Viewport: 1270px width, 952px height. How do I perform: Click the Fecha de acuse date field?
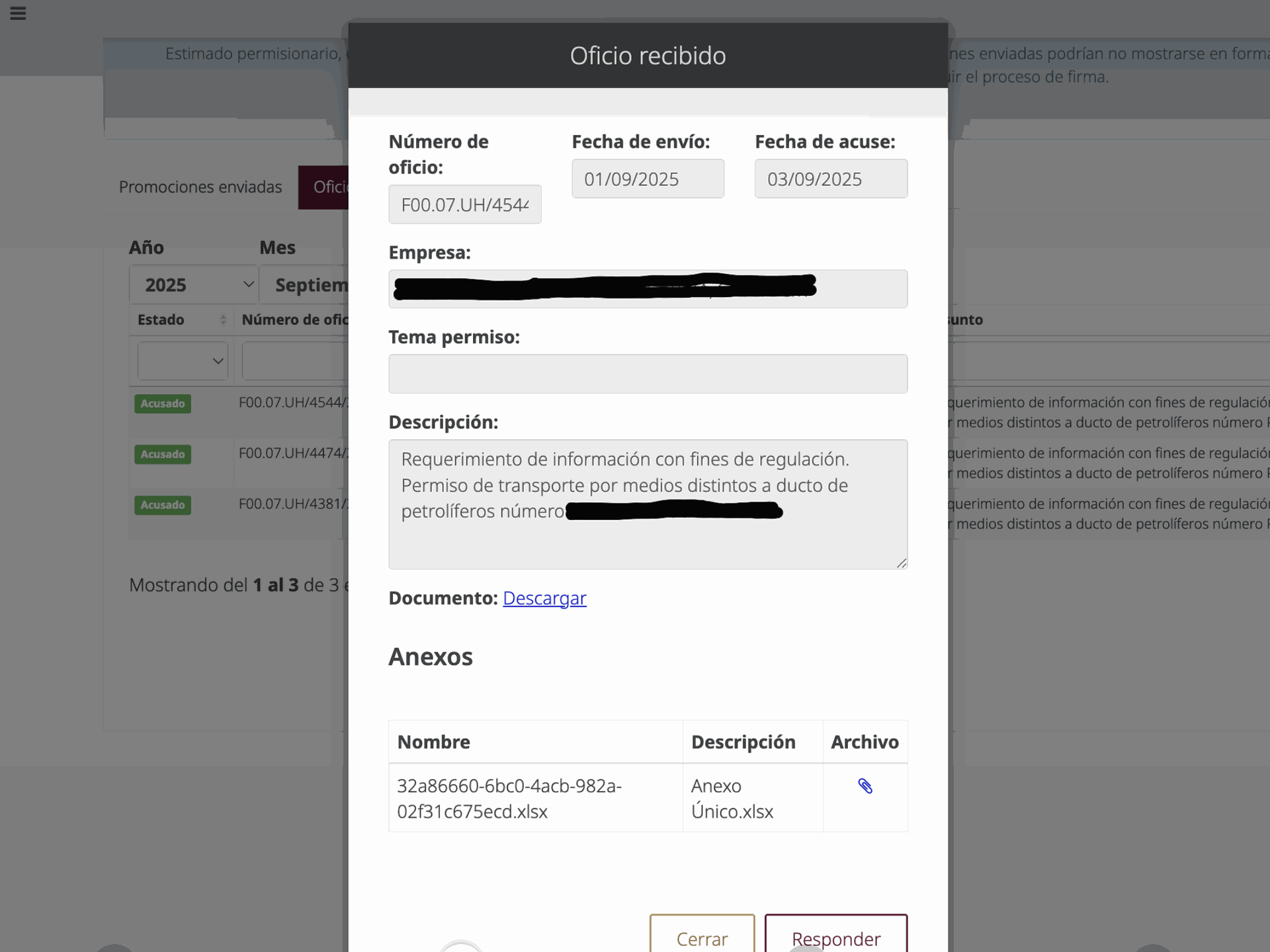point(831,178)
